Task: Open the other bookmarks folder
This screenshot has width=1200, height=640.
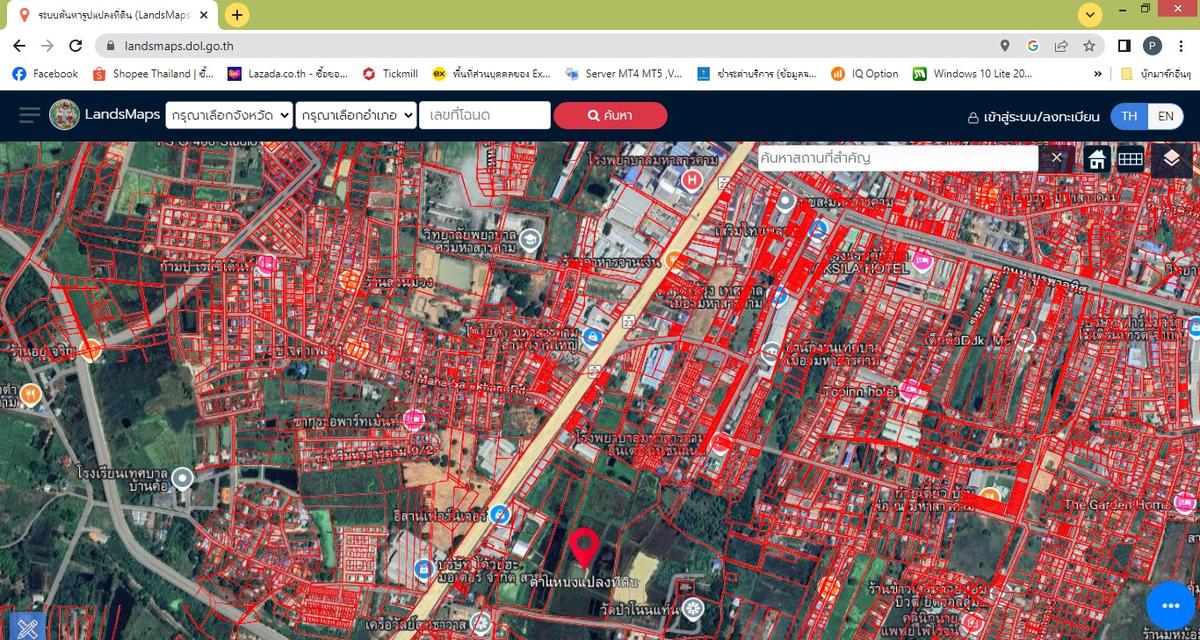Action: pos(1158,74)
